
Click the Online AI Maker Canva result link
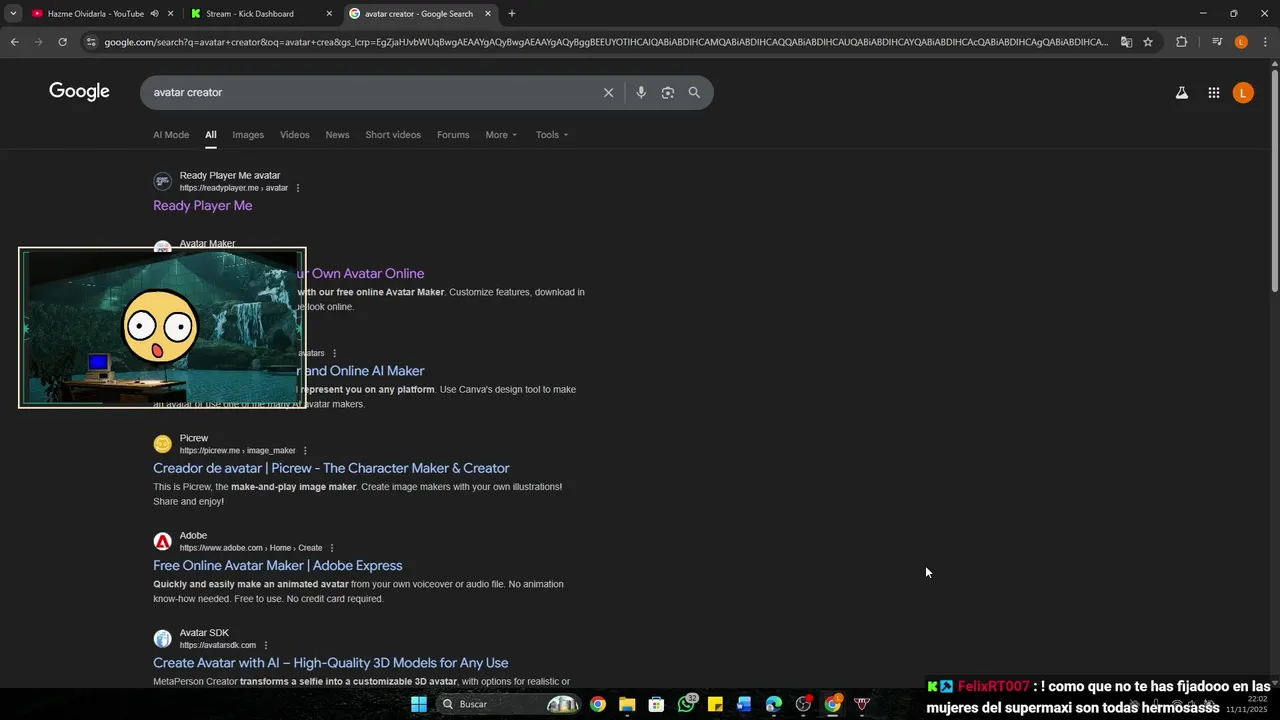360,371
